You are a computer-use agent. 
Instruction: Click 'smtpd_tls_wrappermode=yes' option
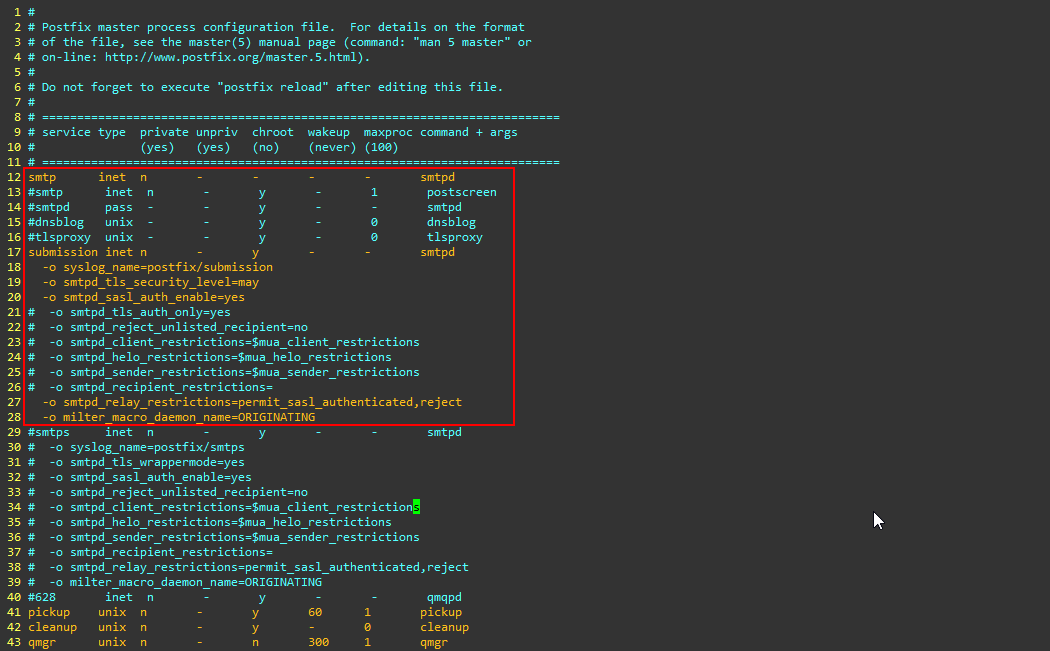[x=157, y=462]
